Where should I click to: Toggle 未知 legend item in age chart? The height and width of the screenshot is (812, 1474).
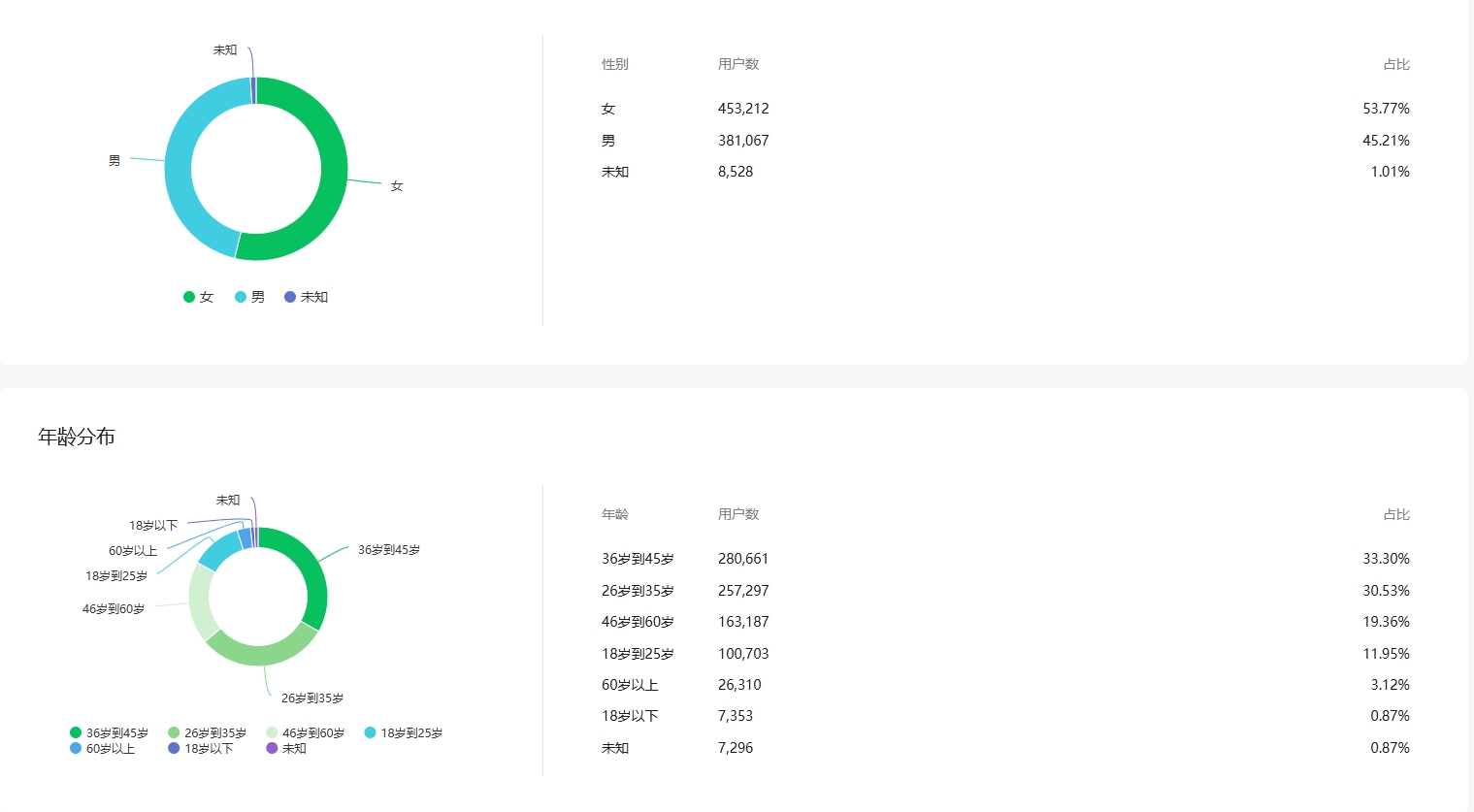[286, 749]
